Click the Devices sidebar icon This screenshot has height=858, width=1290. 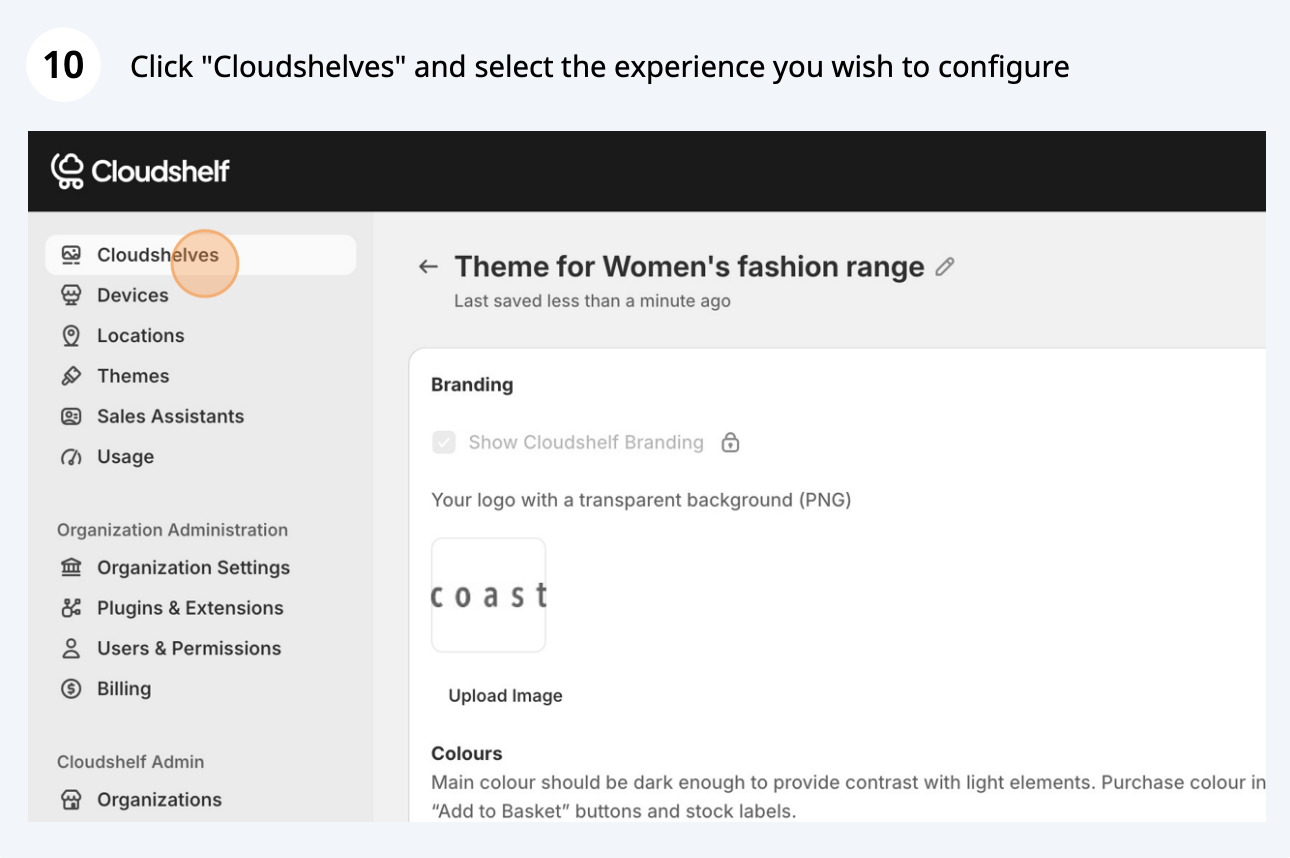(x=70, y=295)
